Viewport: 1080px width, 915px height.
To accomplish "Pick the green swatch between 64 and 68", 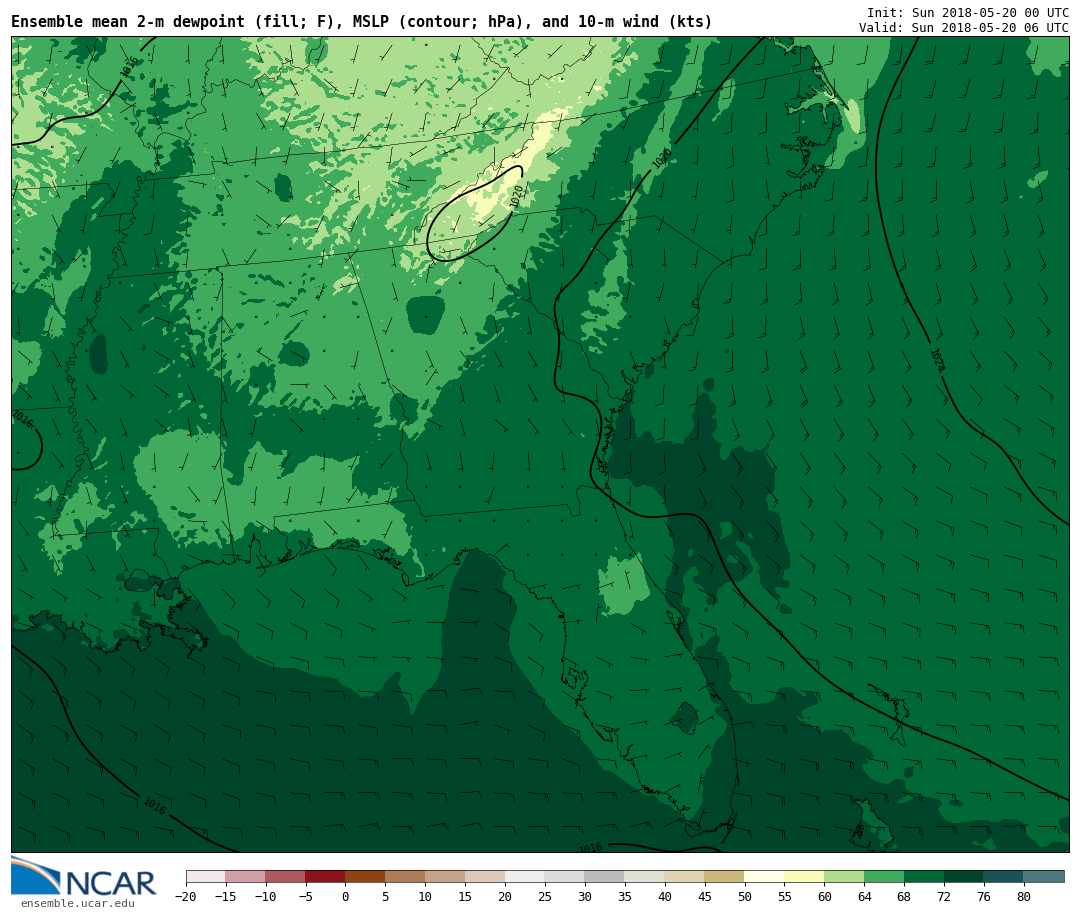I will [x=884, y=876].
